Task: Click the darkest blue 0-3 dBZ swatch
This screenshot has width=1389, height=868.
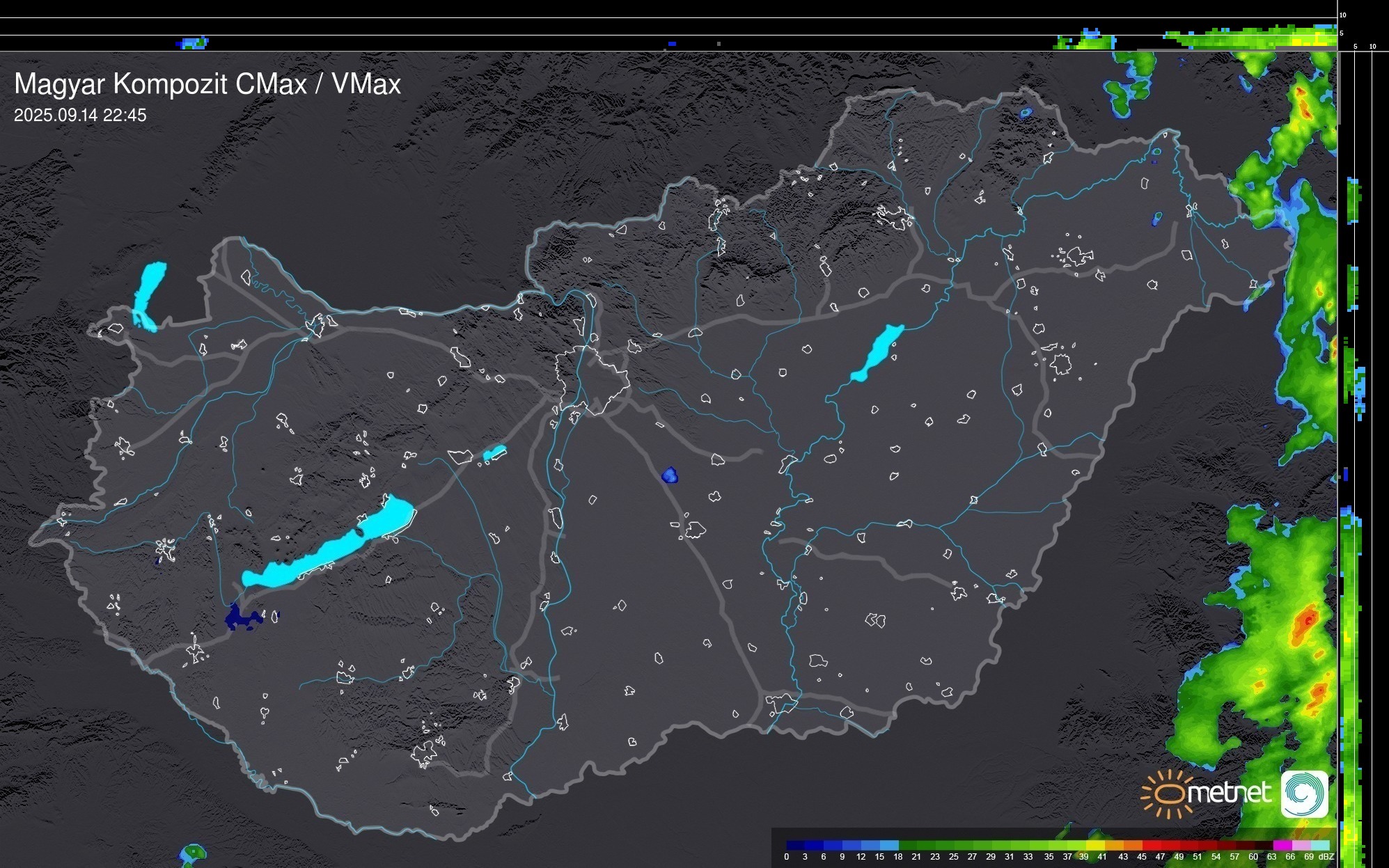Action: click(x=796, y=845)
